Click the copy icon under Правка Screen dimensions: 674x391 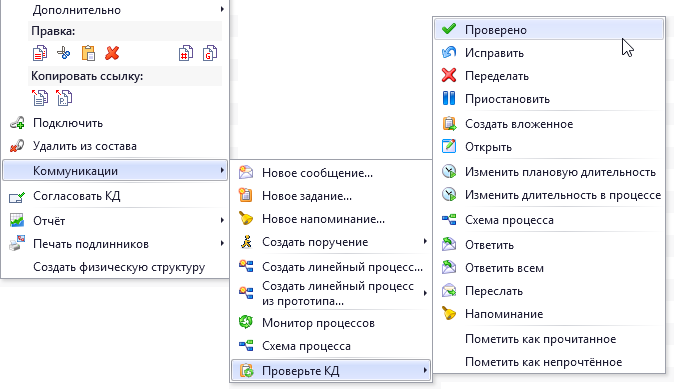pos(40,53)
